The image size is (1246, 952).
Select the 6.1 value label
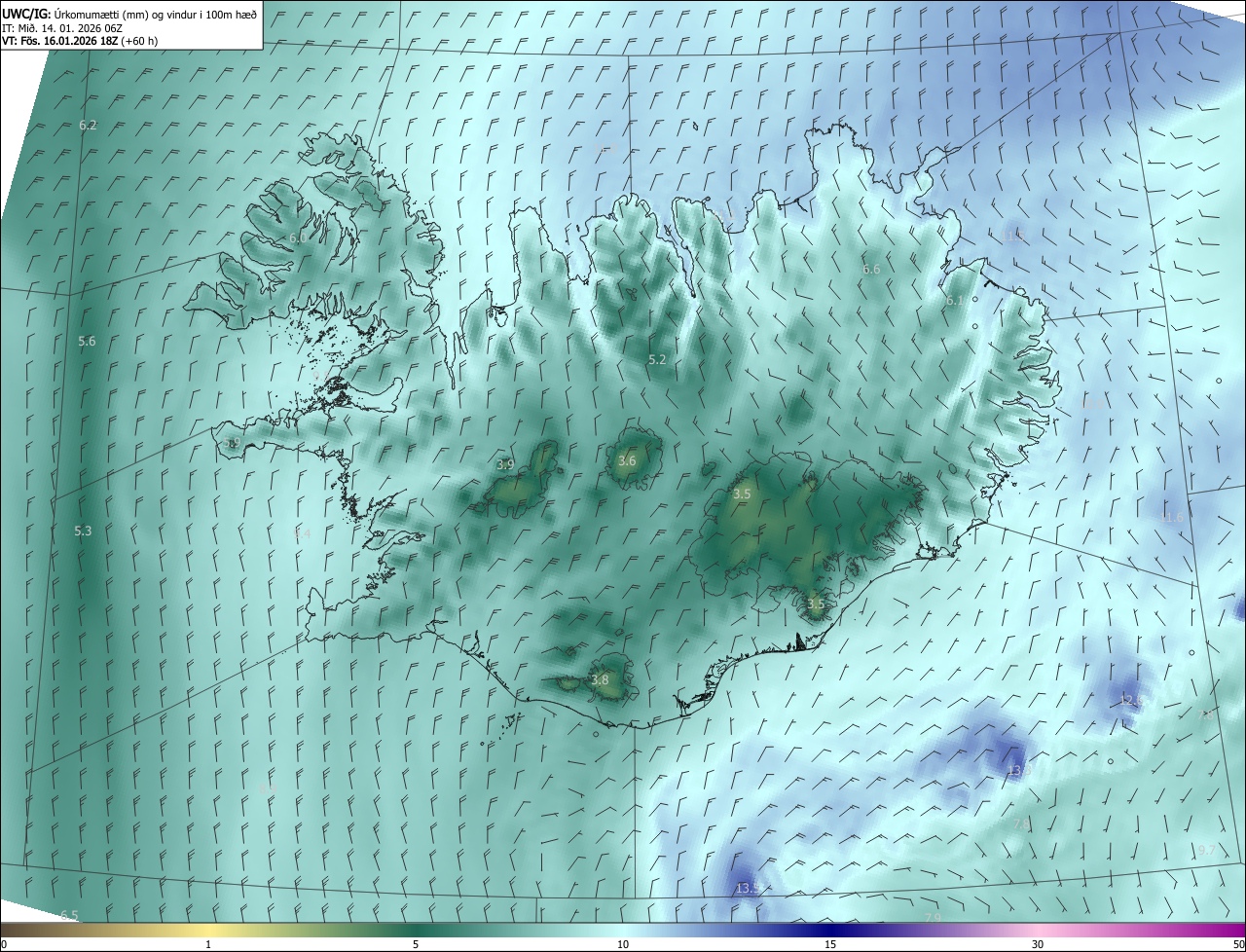click(x=954, y=302)
